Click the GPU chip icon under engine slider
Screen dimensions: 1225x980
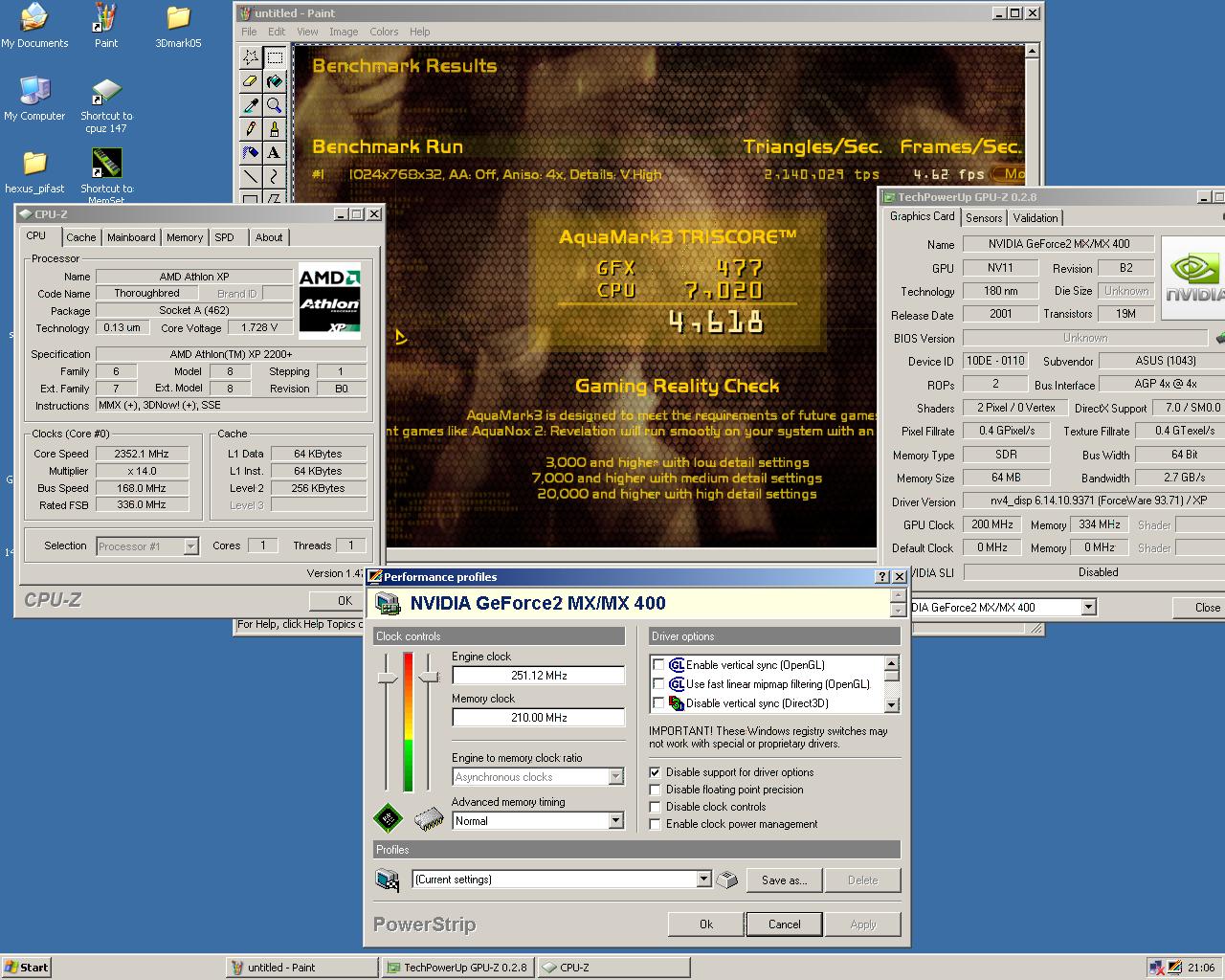[x=388, y=818]
